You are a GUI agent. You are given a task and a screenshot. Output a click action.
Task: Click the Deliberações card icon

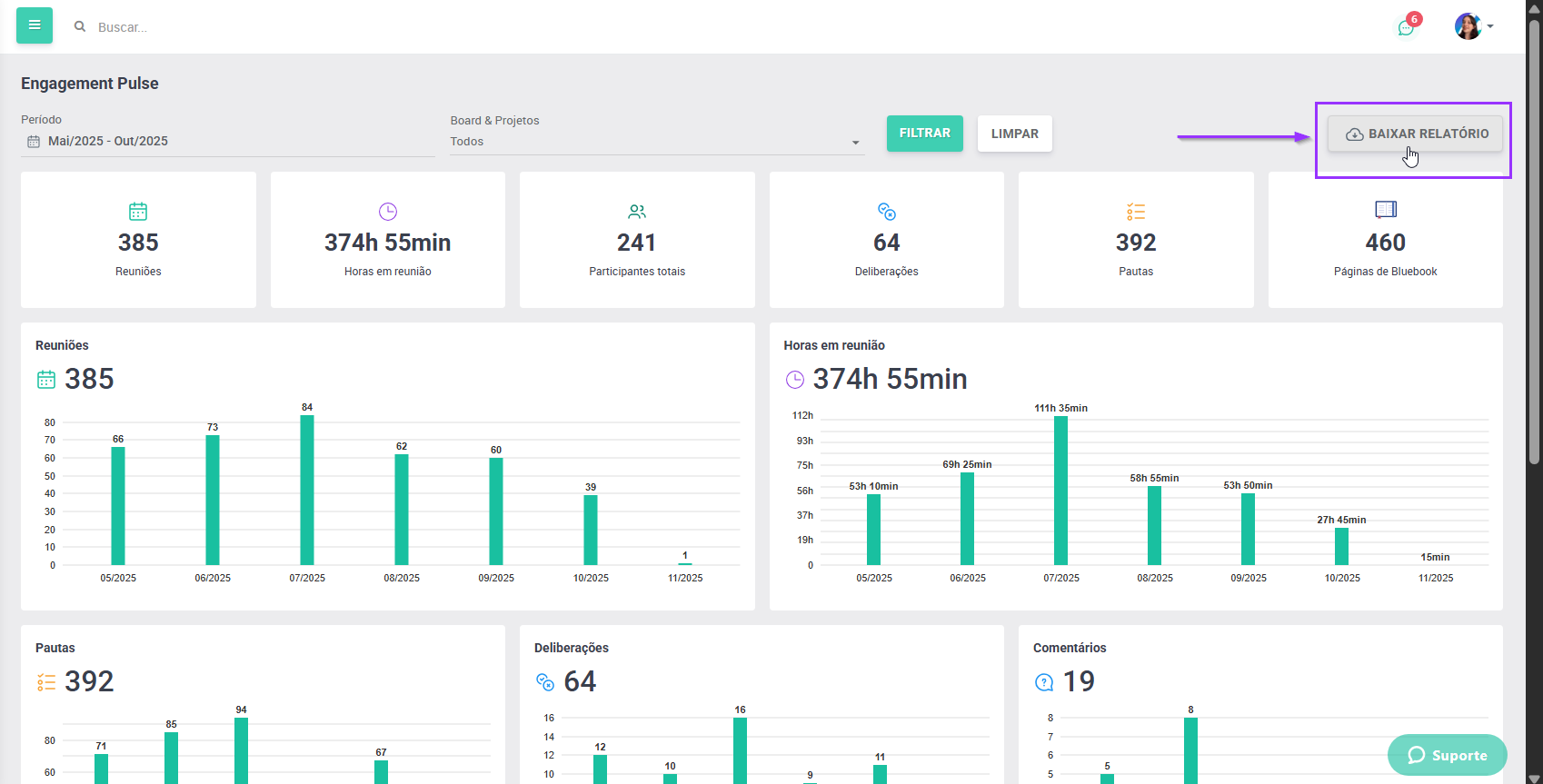(887, 212)
